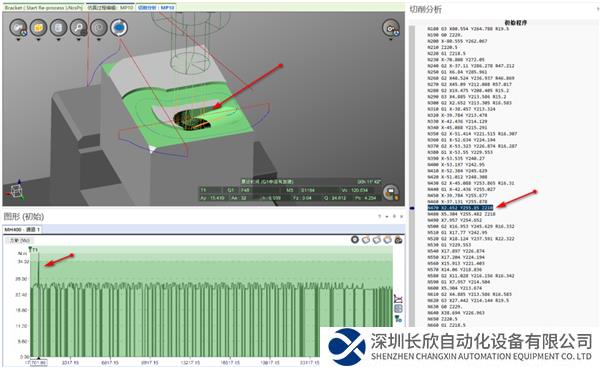Select program line N350 G2
Screen dimensions: 600x367
tap(472, 134)
